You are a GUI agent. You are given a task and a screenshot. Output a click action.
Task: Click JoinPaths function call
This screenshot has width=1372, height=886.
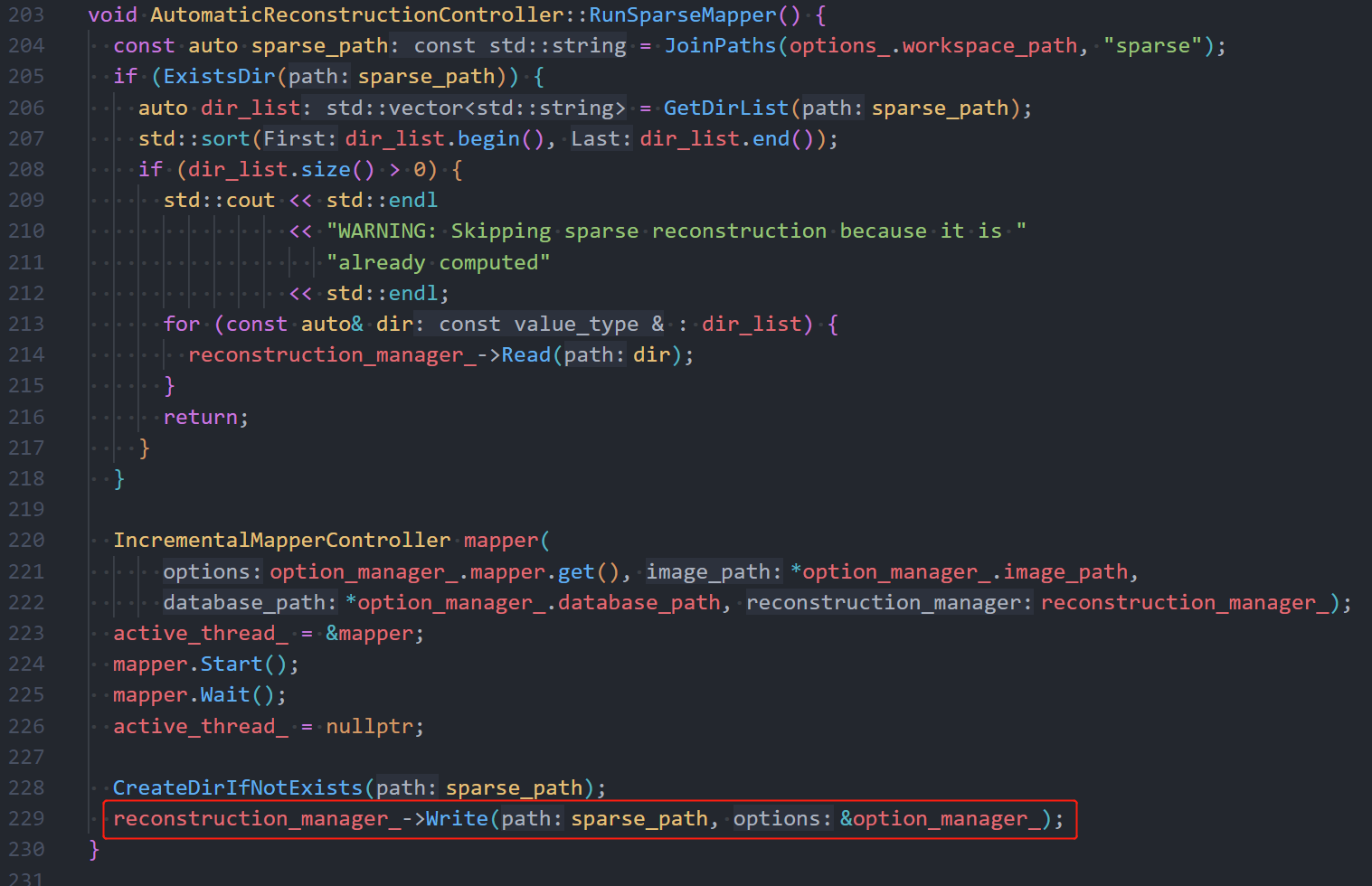click(x=720, y=45)
